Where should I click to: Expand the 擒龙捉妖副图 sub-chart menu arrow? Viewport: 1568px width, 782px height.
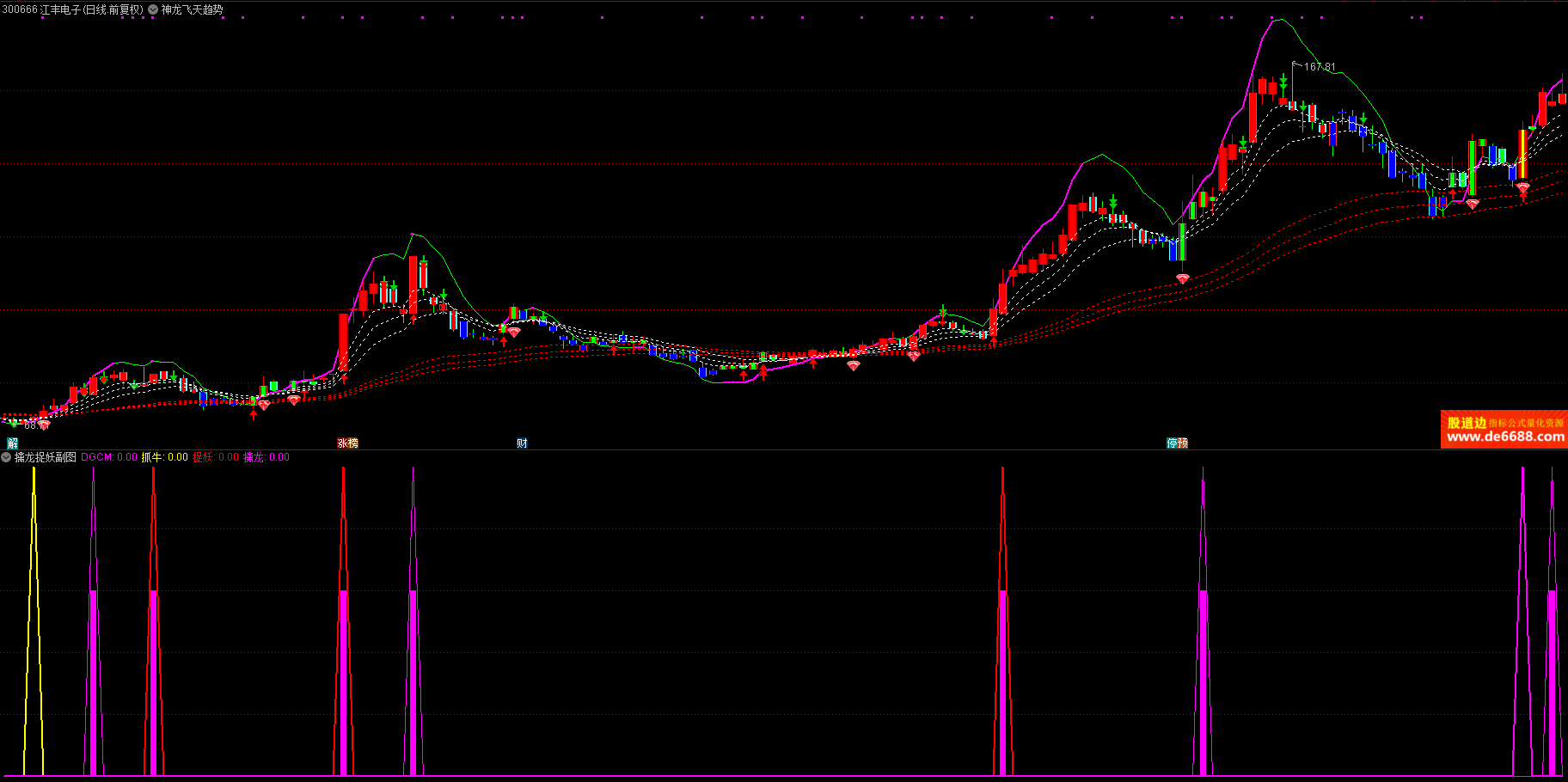click(7, 457)
